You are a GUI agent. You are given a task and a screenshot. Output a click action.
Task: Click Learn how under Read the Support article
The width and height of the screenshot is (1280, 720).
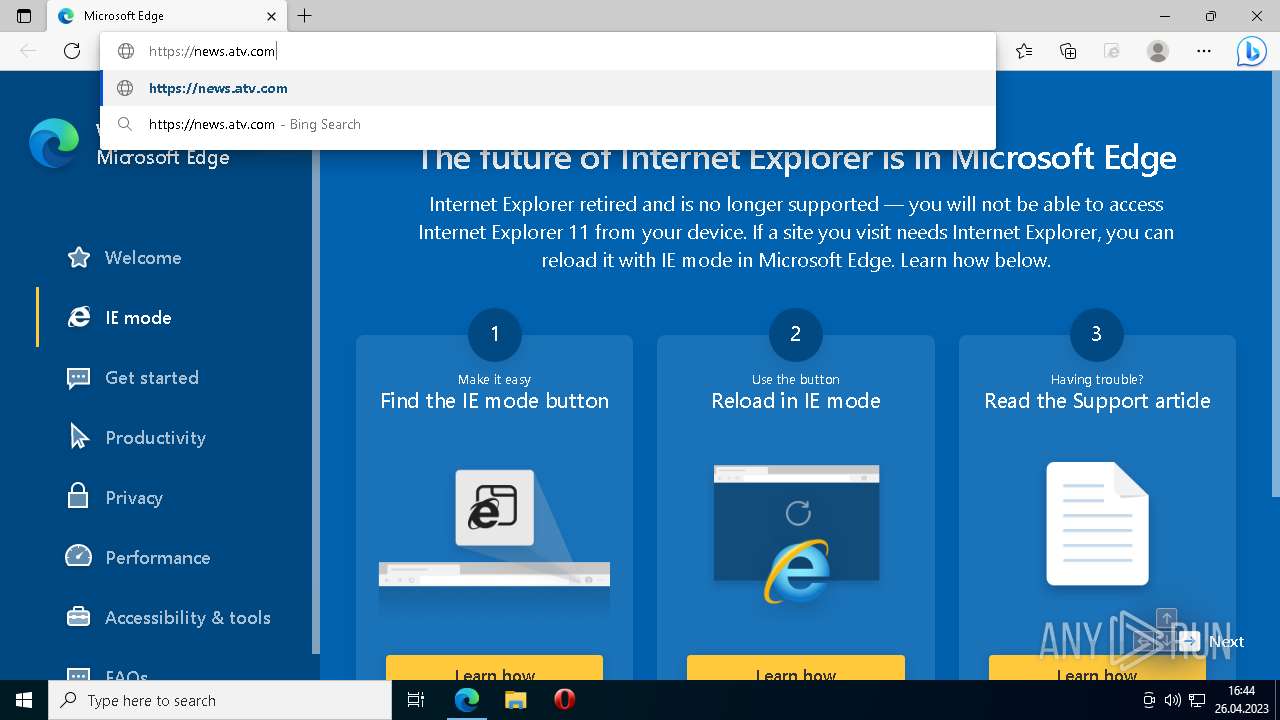pyautogui.click(x=1097, y=668)
